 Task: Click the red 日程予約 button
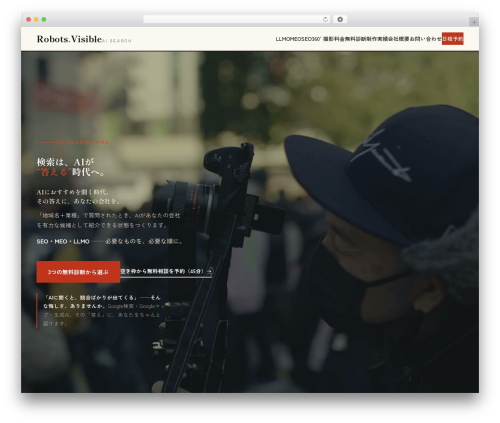click(x=453, y=39)
